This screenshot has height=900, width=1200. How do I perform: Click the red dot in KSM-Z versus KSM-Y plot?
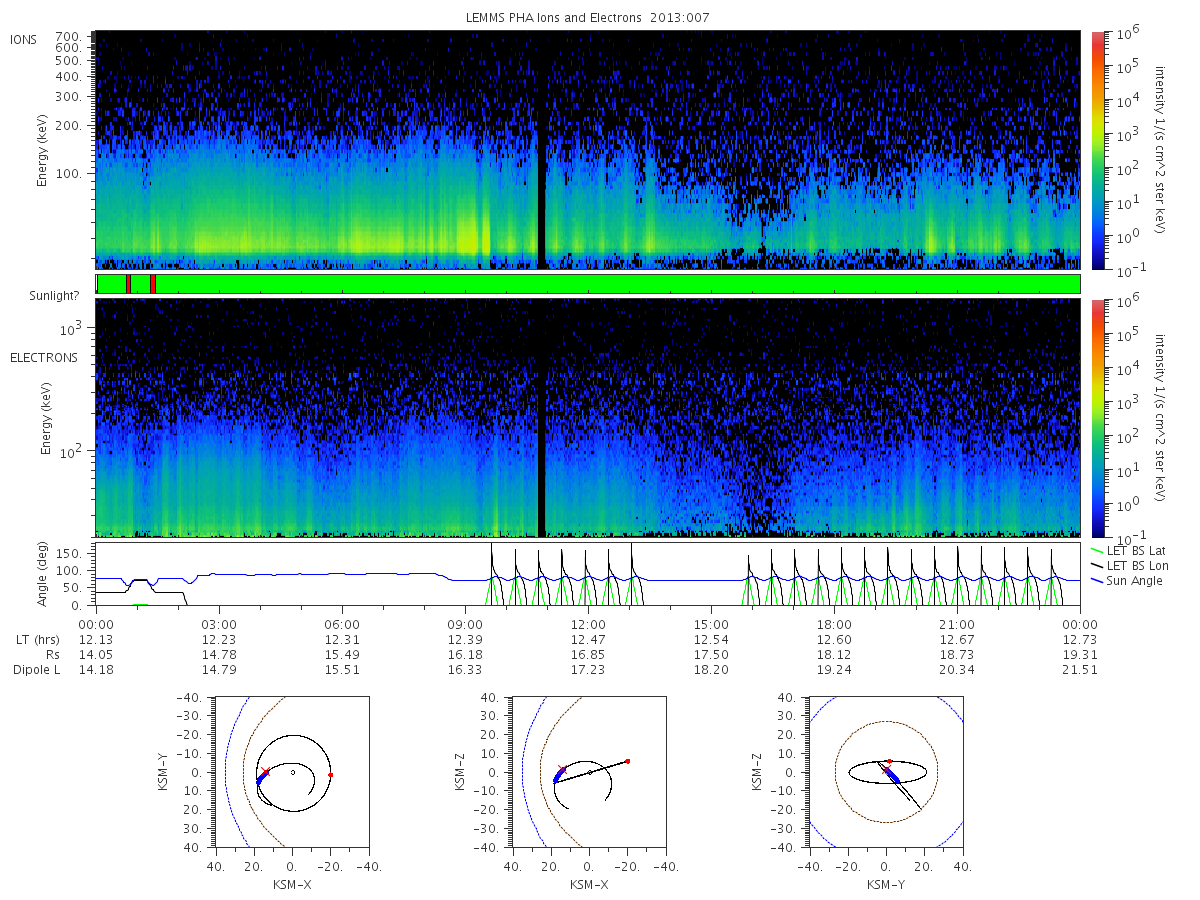[889, 761]
